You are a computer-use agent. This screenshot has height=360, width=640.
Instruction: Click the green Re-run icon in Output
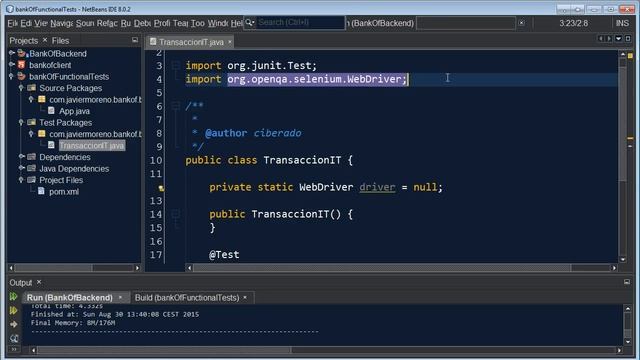13,296
